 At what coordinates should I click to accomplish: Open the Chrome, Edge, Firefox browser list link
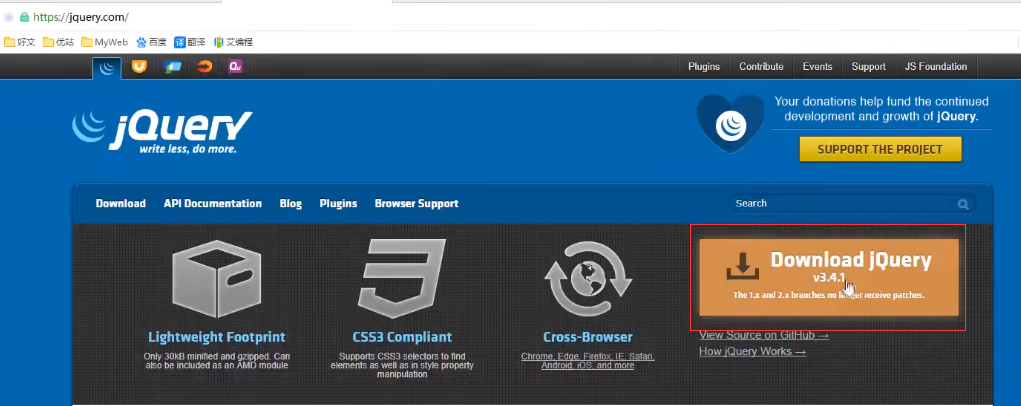(x=588, y=361)
